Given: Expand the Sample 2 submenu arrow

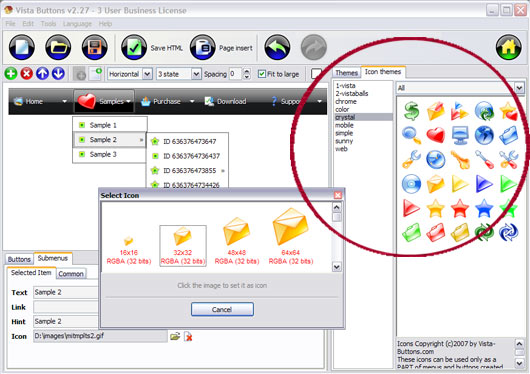Looking at the screenshot, I should (141, 140).
